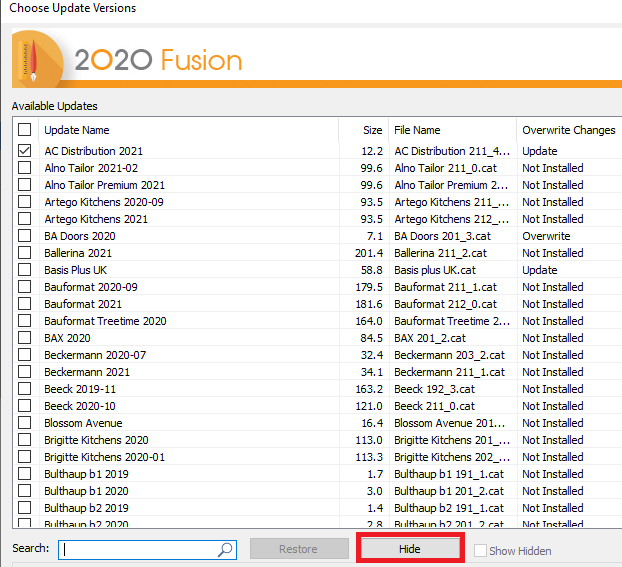
Task: Click Overwrite status for BA Doors 2020
Action: coord(546,236)
